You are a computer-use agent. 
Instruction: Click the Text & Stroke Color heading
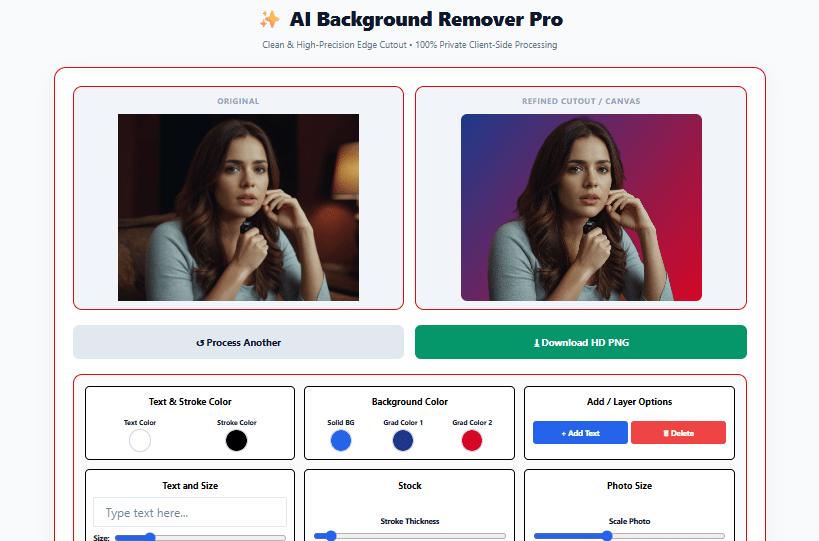click(190, 402)
